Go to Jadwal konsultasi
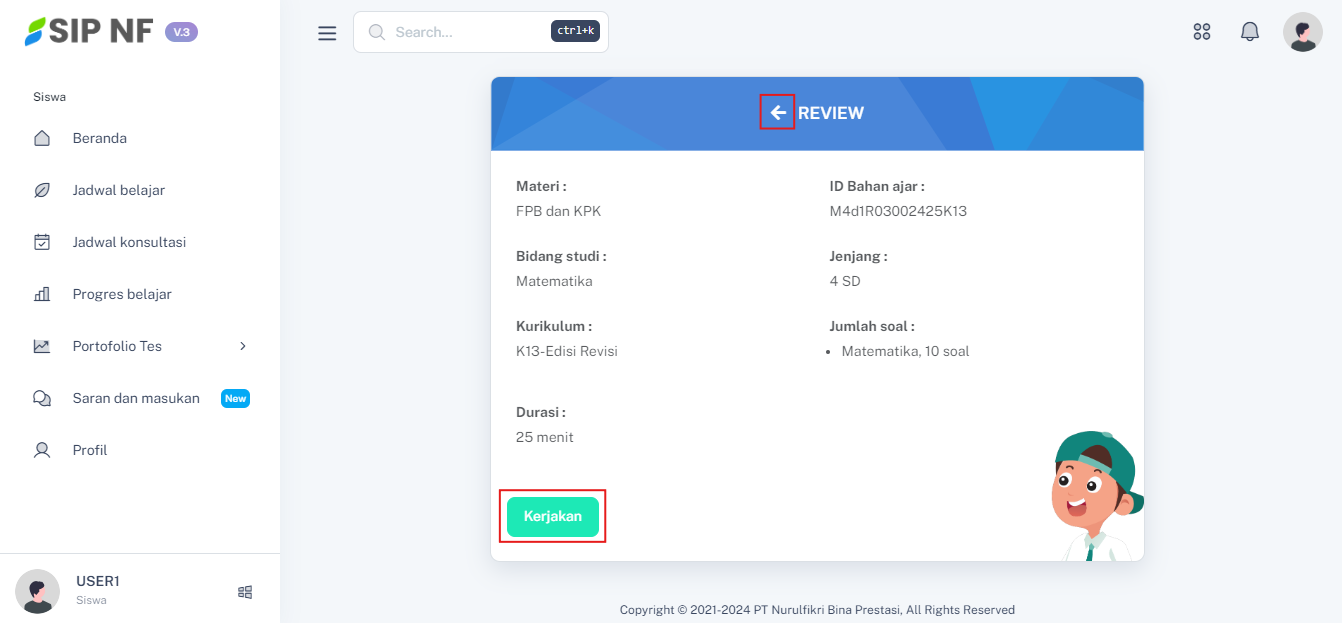 [x=129, y=242]
